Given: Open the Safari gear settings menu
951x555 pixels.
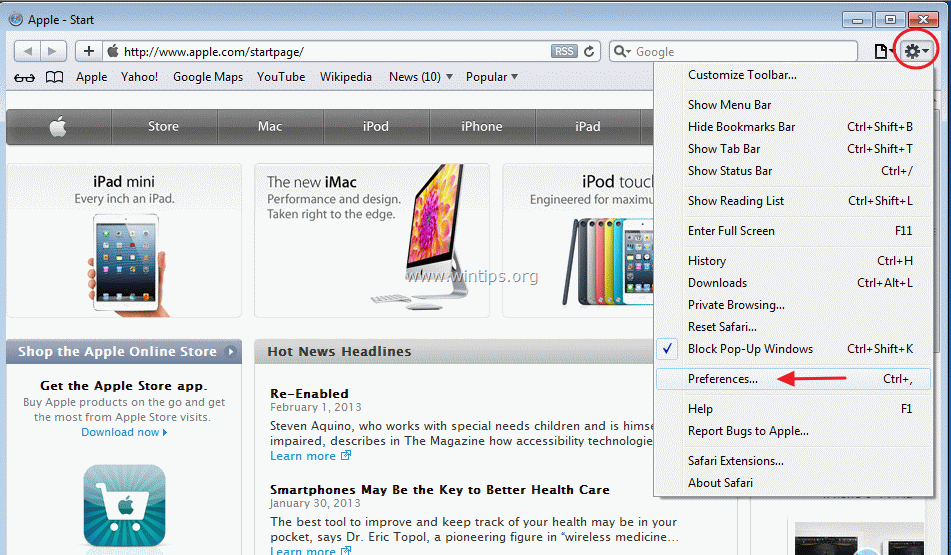Looking at the screenshot, I should pyautogui.click(x=916, y=52).
